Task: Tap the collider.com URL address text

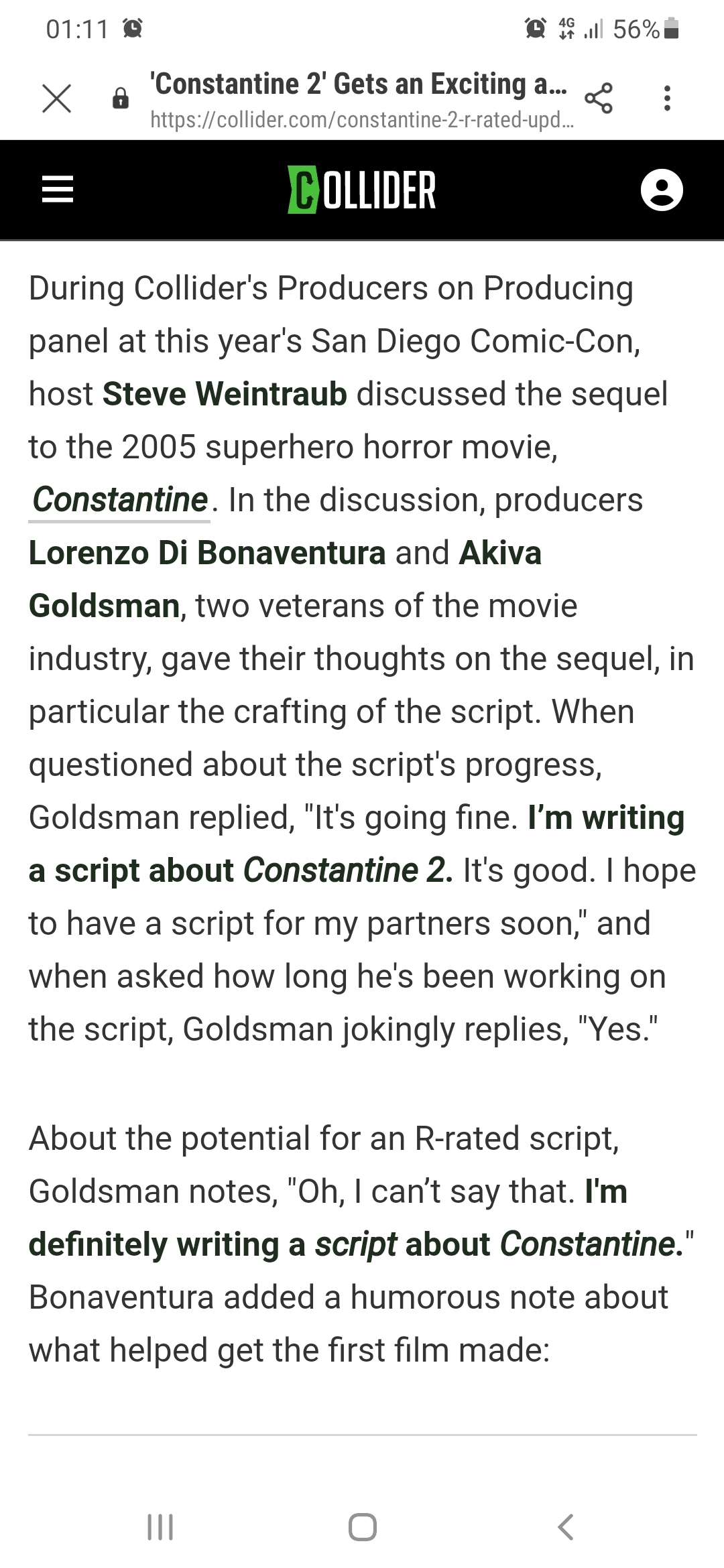Action: coord(362,120)
